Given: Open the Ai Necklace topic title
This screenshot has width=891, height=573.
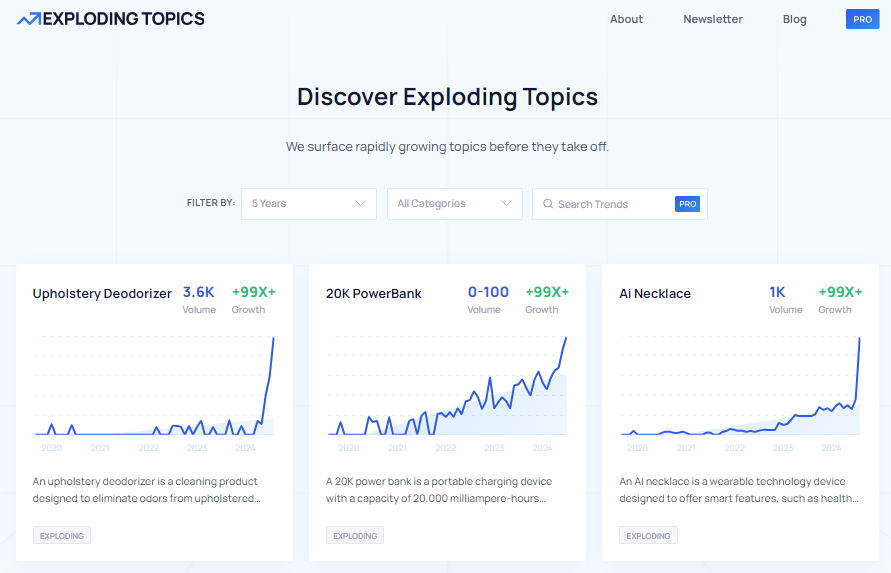Looking at the screenshot, I should tap(655, 294).
